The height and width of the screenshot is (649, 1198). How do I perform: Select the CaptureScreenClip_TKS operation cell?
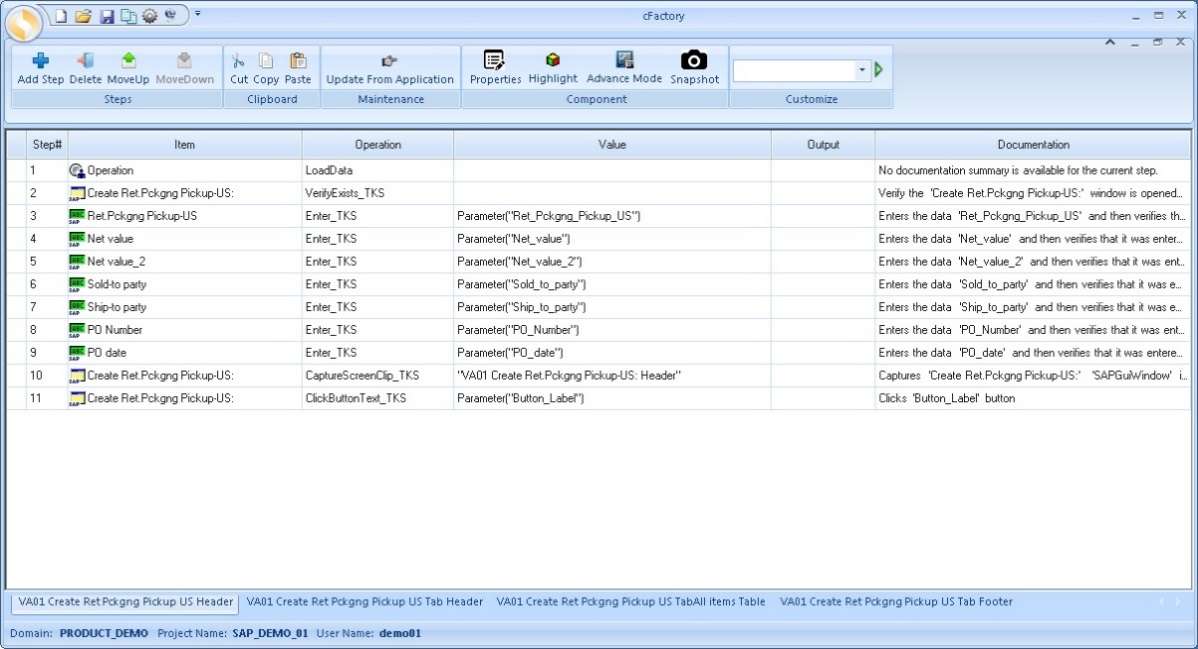click(377, 375)
